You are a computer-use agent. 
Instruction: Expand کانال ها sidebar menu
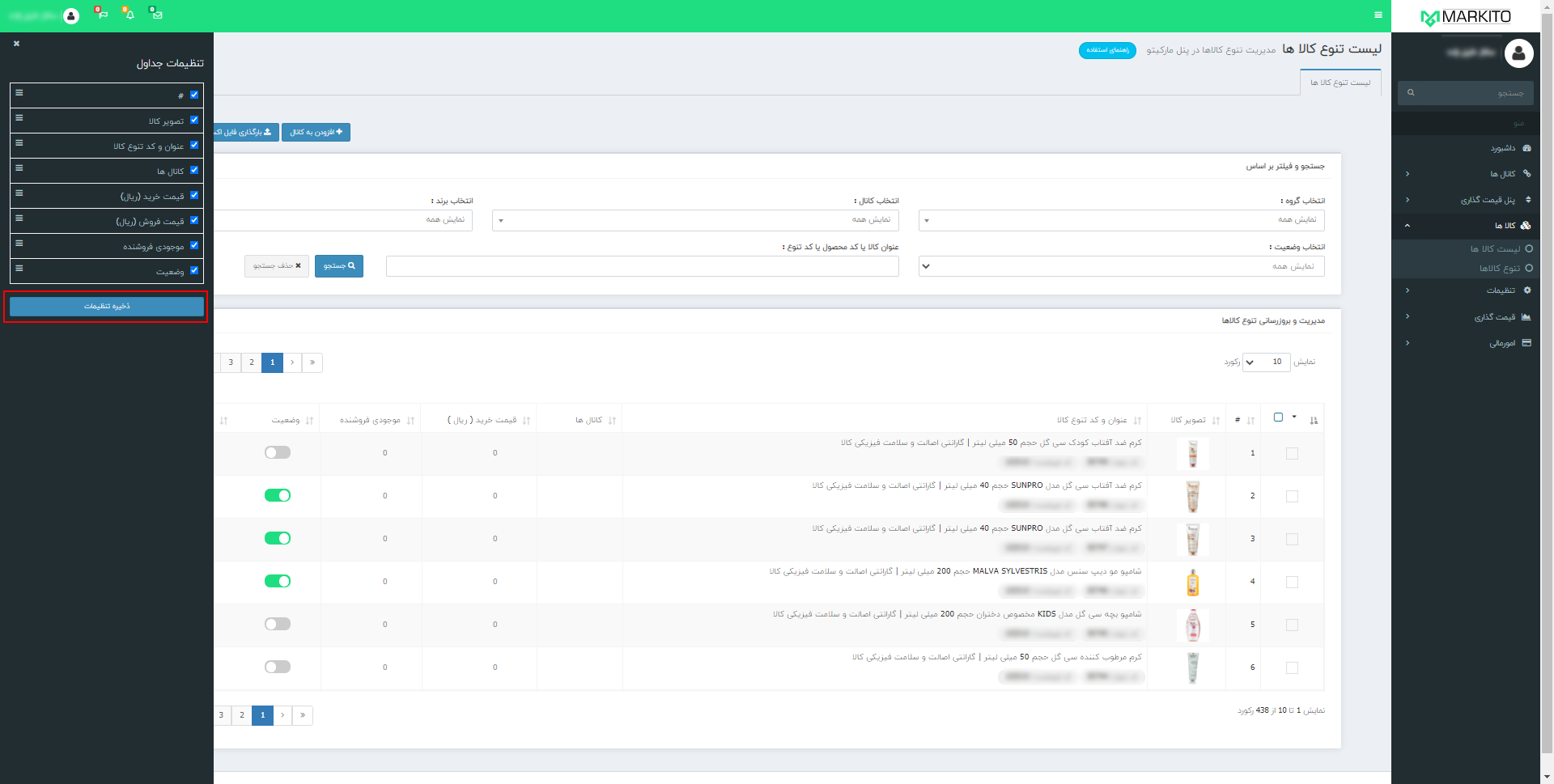[x=1466, y=174]
